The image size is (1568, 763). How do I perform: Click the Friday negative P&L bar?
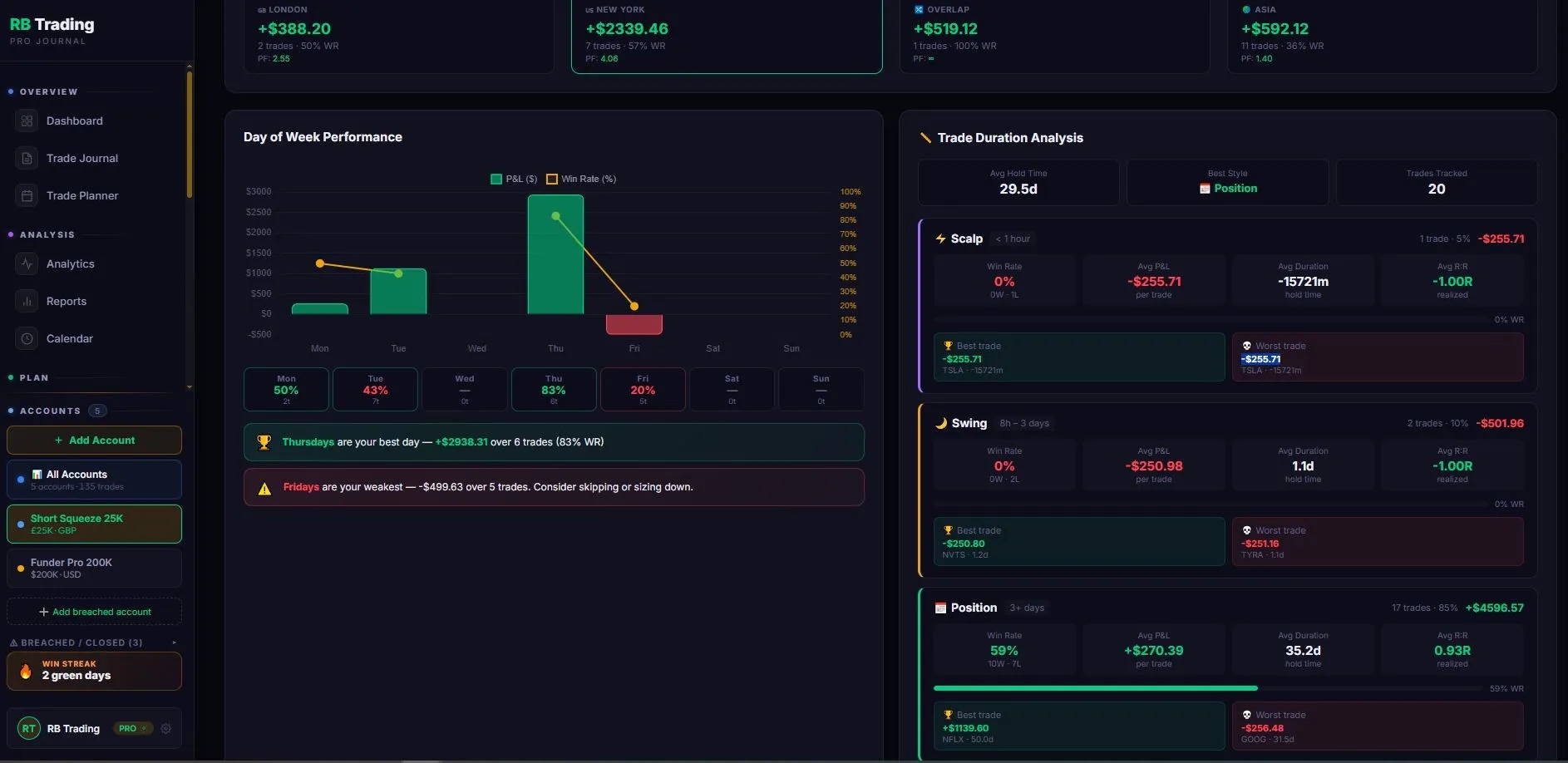(634, 324)
